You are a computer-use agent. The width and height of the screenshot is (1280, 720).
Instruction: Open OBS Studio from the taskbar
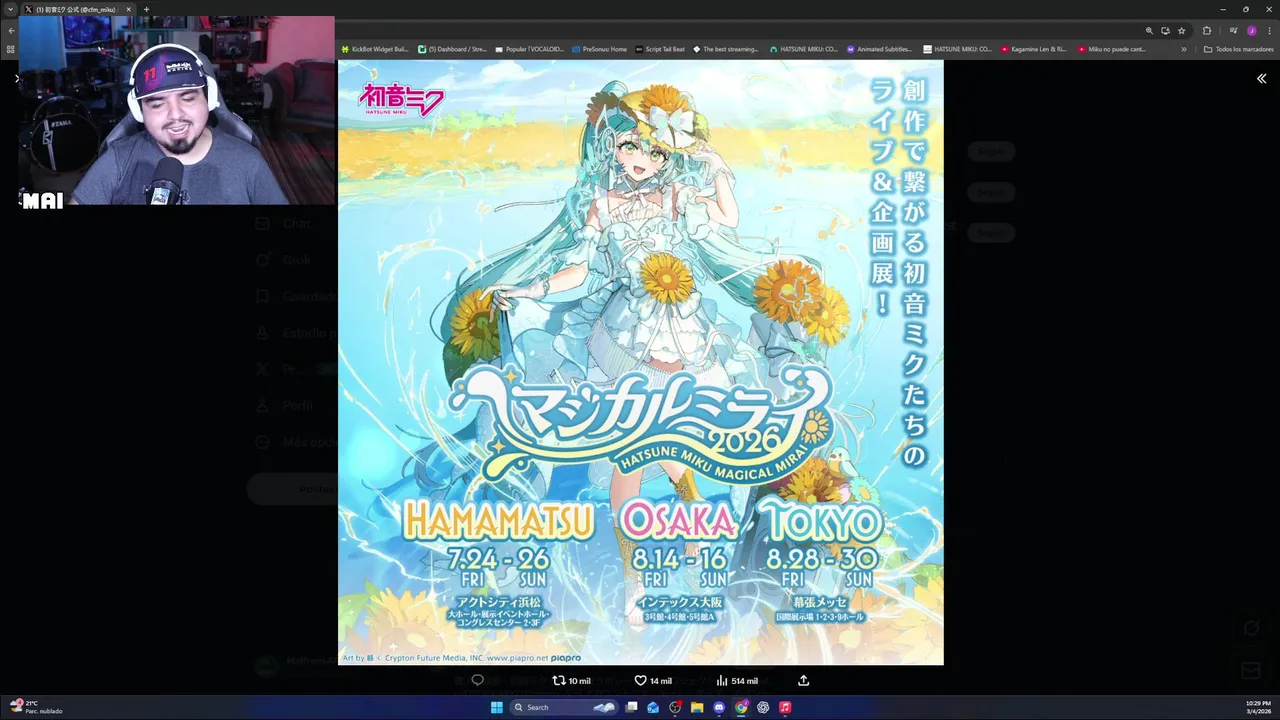[x=675, y=707]
